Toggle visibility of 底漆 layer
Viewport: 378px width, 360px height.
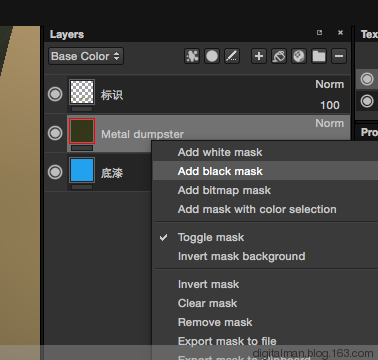coord(55,172)
